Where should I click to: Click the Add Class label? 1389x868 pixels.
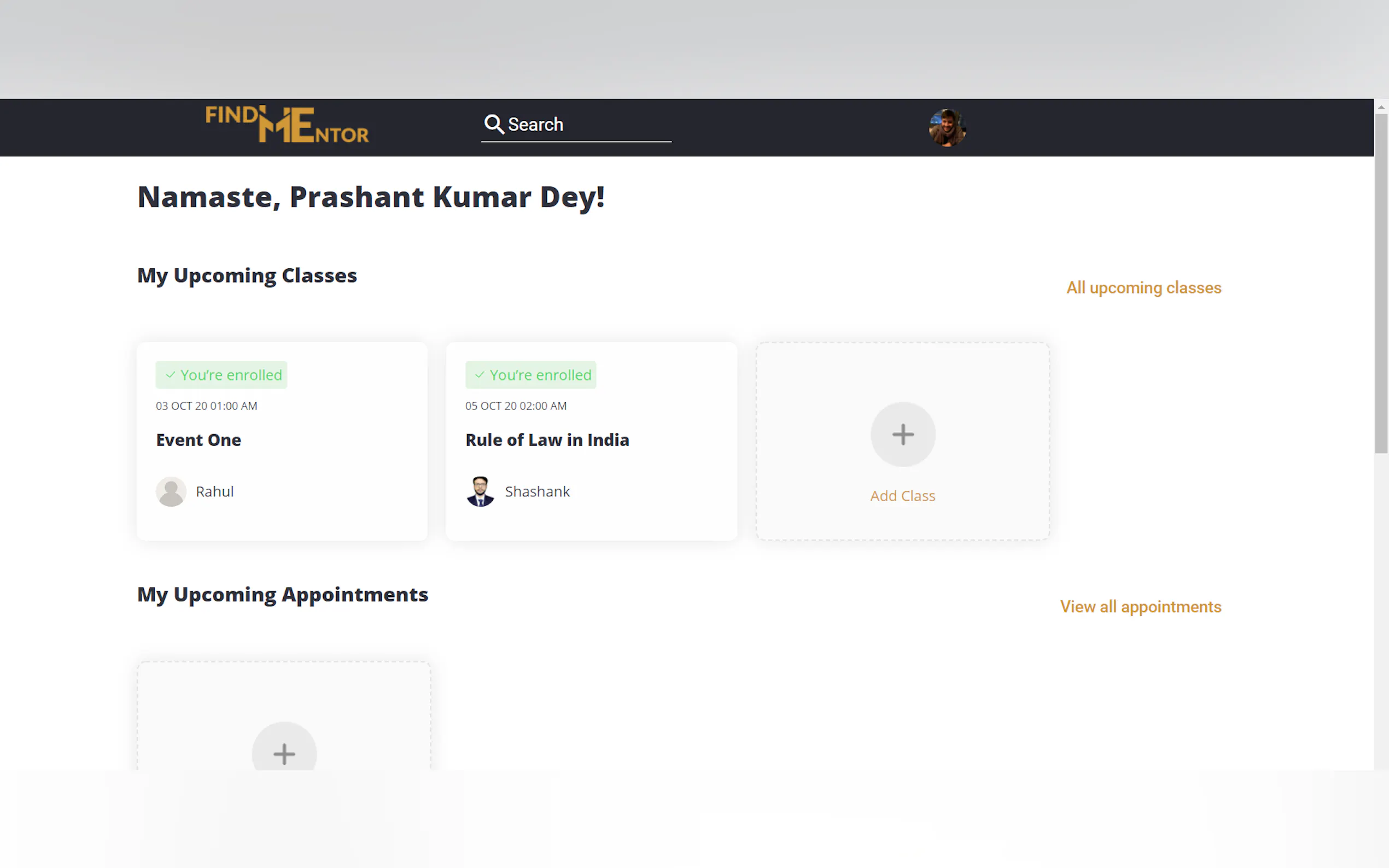point(903,496)
